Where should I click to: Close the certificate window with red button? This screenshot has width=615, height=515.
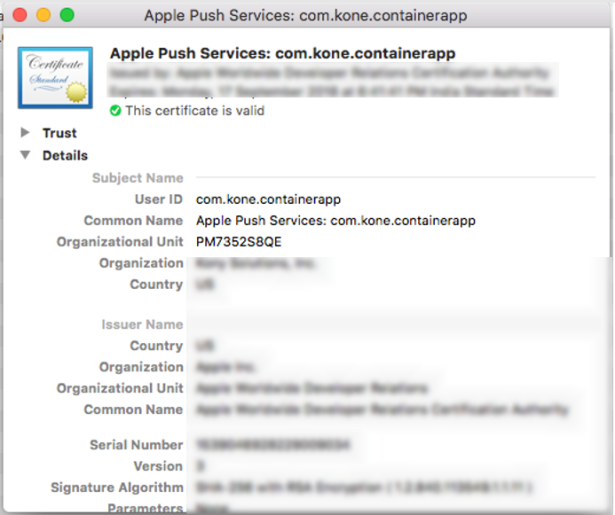(20, 15)
